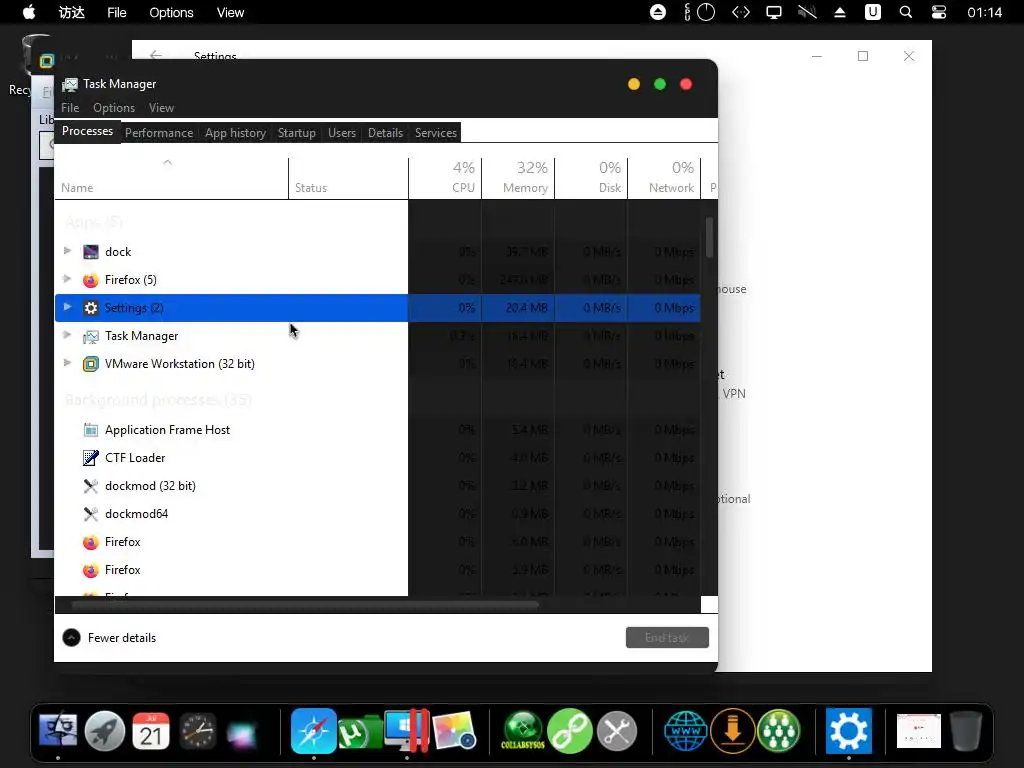This screenshot has width=1024, height=768.
Task: Click the dock process icon in Task Manager
Action: coord(91,252)
